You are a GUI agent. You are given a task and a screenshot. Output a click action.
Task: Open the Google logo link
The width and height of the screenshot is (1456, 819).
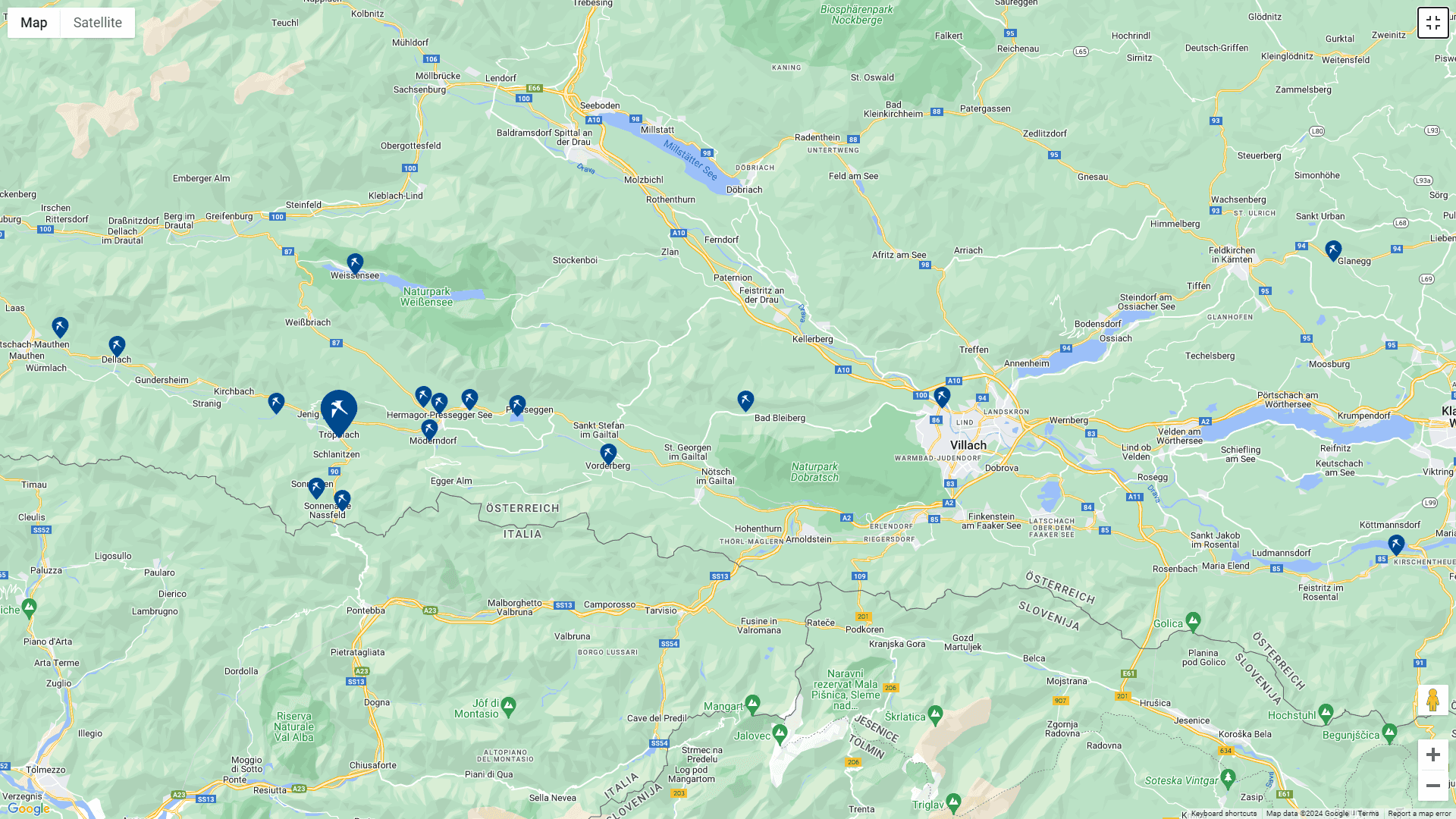pos(29,809)
